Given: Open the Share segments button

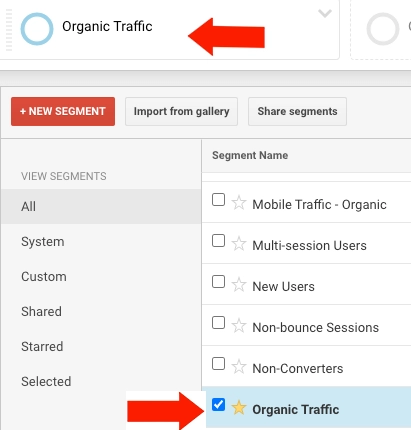Looking at the screenshot, I should click(297, 111).
